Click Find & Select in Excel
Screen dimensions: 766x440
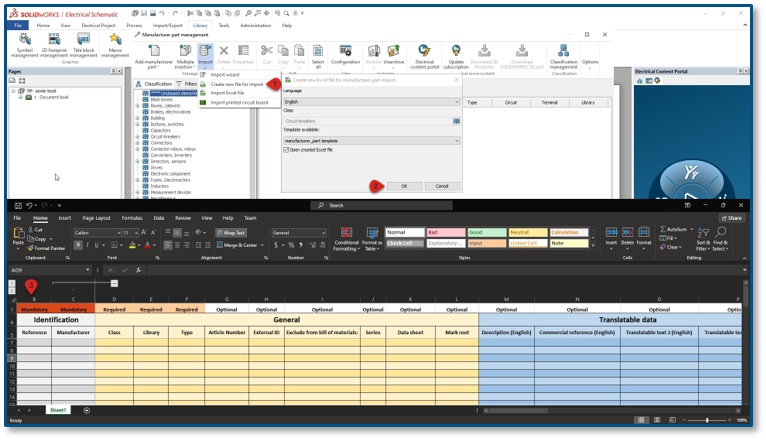(720, 239)
